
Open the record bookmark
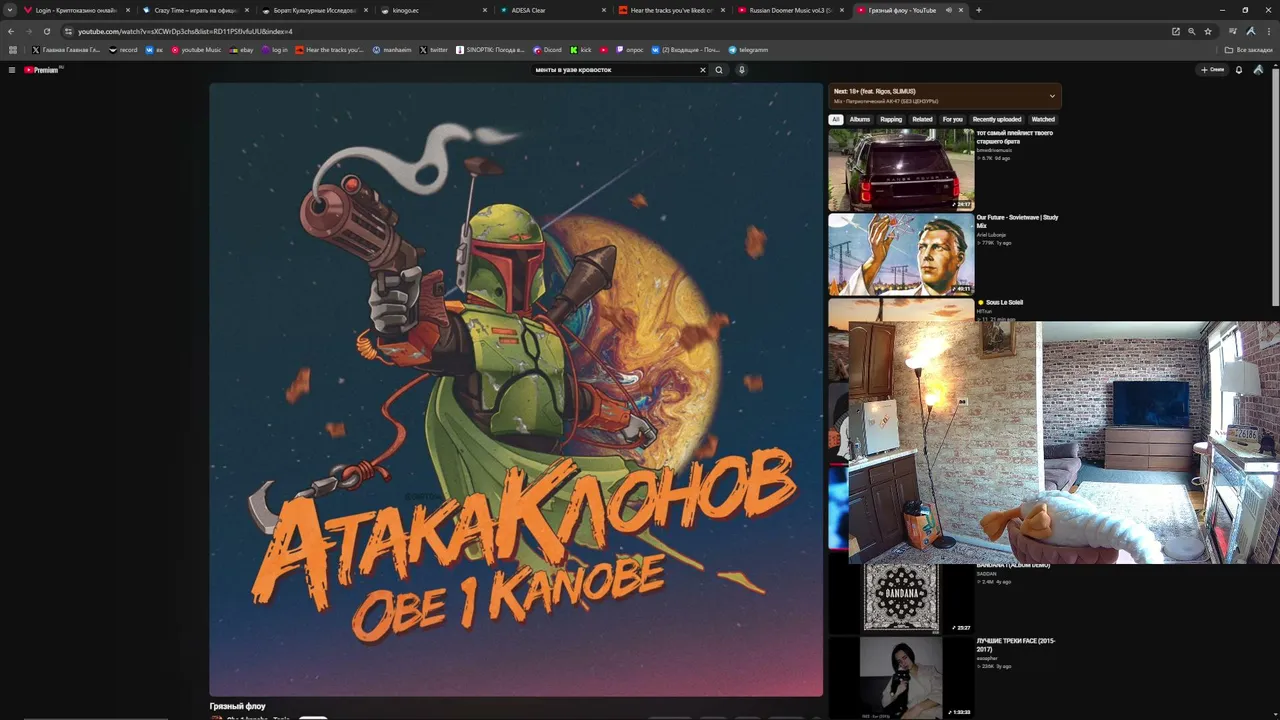click(123, 50)
